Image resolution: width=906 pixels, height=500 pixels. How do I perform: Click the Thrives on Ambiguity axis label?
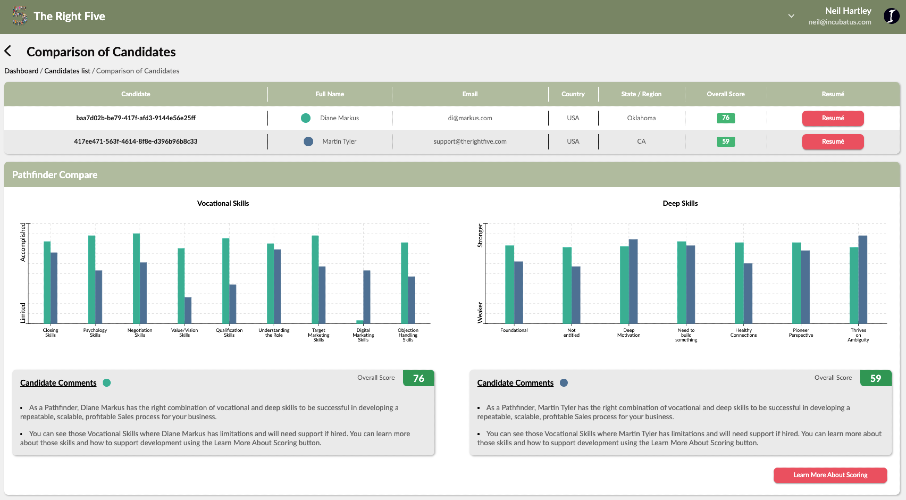[x=858, y=335]
